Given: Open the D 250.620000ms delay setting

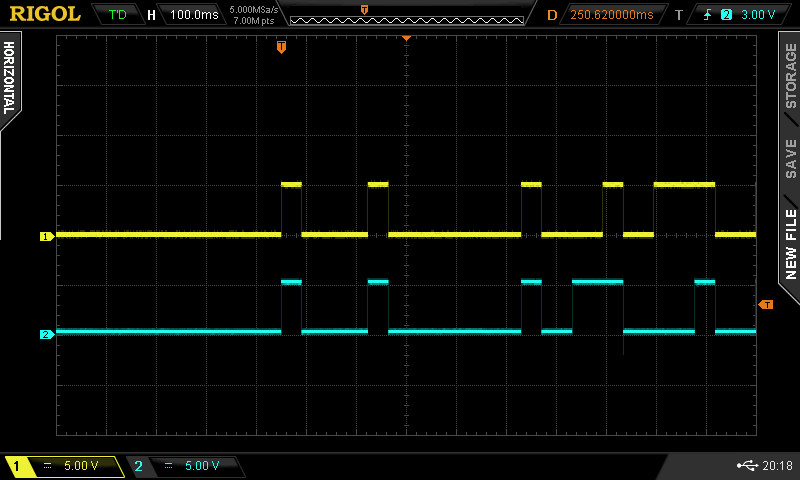Looking at the screenshot, I should click(x=610, y=15).
